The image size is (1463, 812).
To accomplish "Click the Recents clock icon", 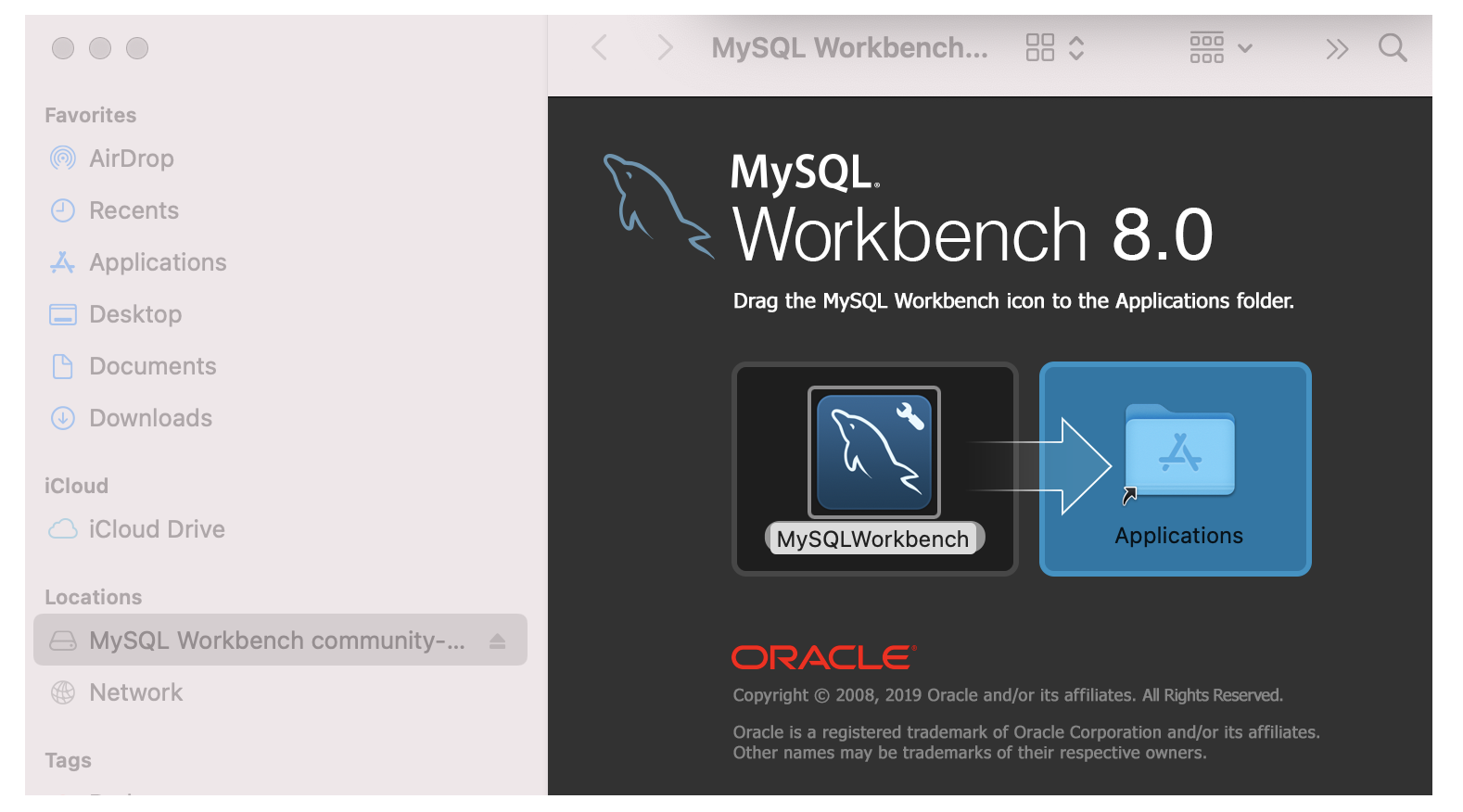I will tap(63, 210).
